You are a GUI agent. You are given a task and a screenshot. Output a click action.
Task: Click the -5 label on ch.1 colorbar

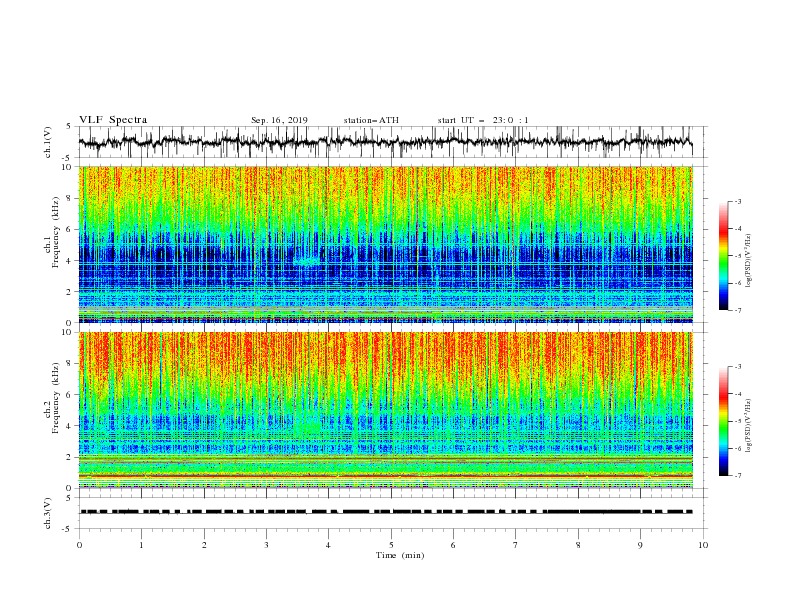point(737,256)
